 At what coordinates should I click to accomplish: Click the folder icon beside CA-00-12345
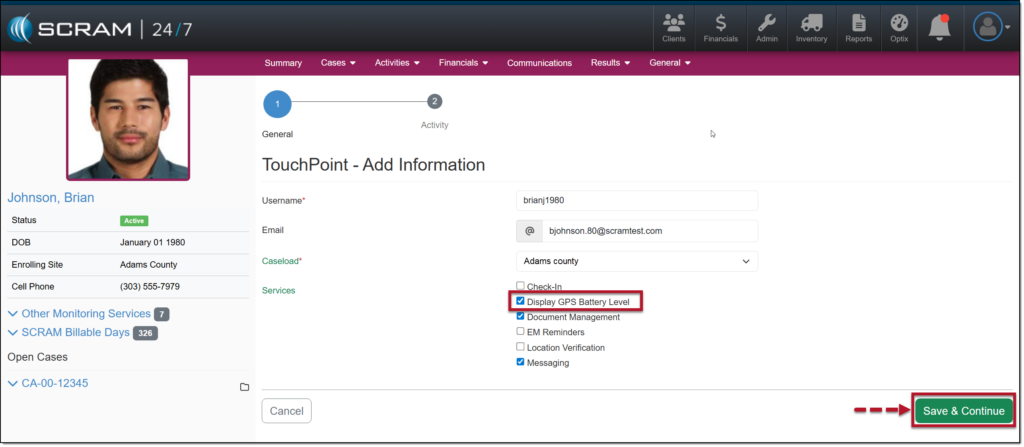pyautogui.click(x=243, y=387)
